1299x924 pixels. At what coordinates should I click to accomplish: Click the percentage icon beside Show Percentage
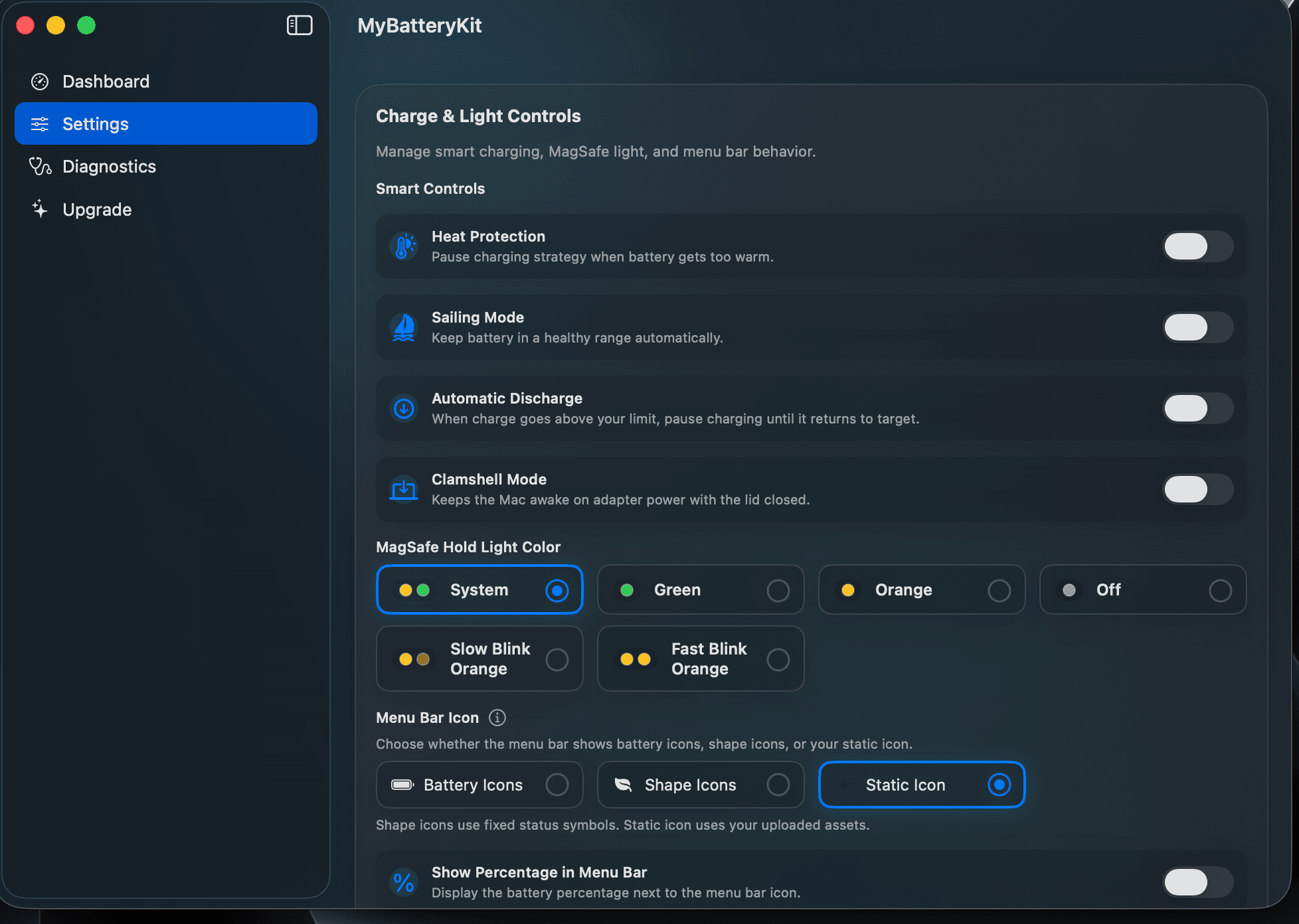404,882
